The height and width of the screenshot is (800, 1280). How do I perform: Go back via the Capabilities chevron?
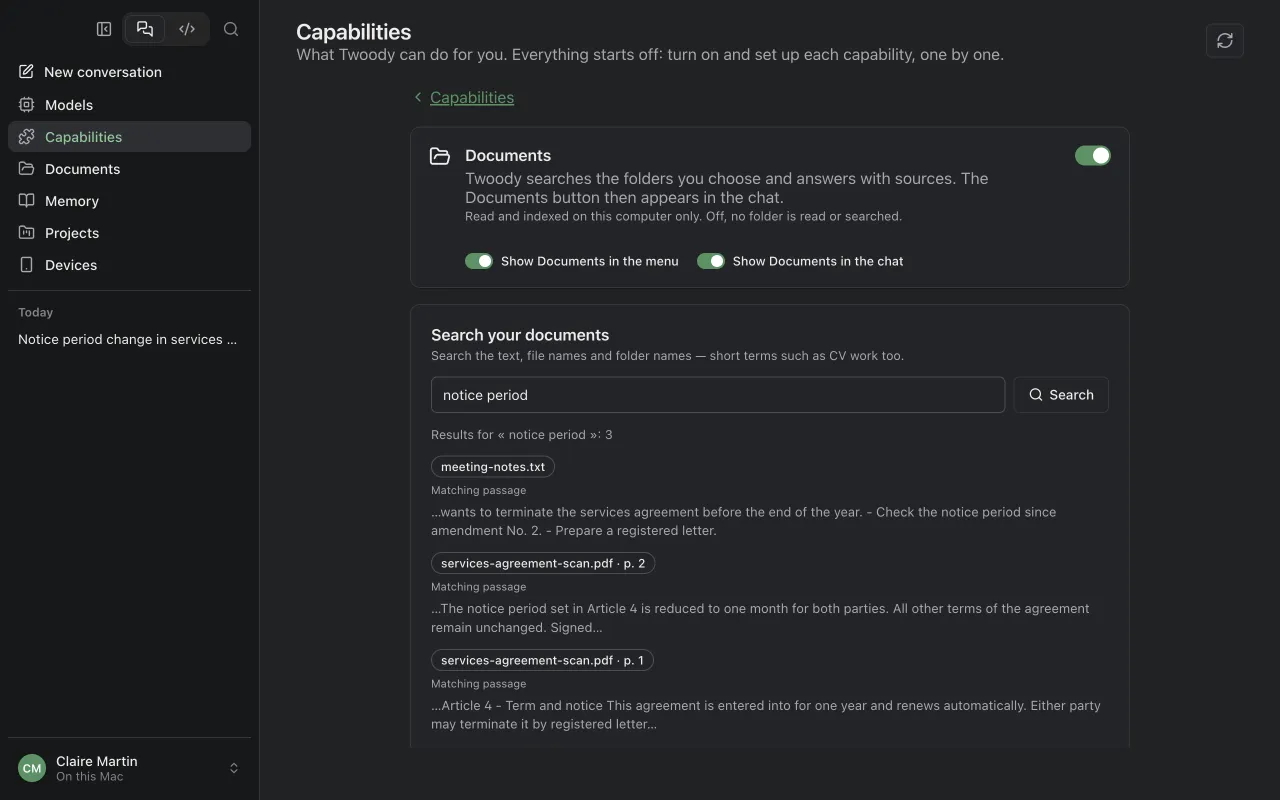[x=418, y=97]
